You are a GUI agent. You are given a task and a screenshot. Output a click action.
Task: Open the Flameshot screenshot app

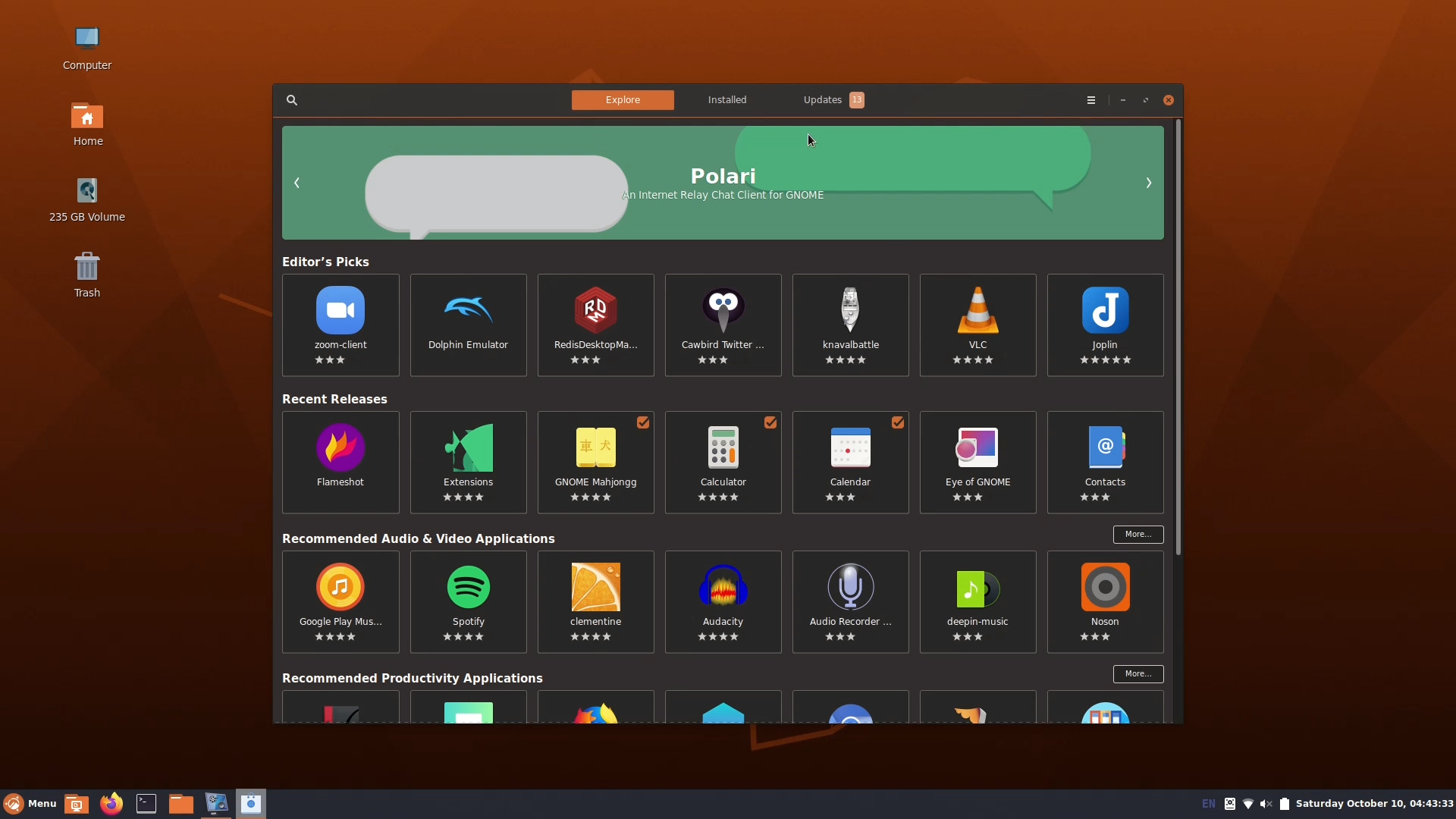tap(340, 462)
